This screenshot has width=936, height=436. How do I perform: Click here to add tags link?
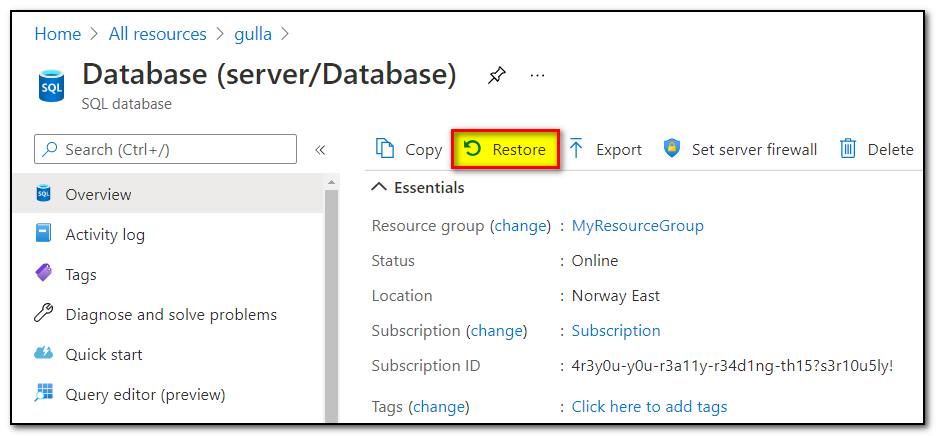point(649,407)
